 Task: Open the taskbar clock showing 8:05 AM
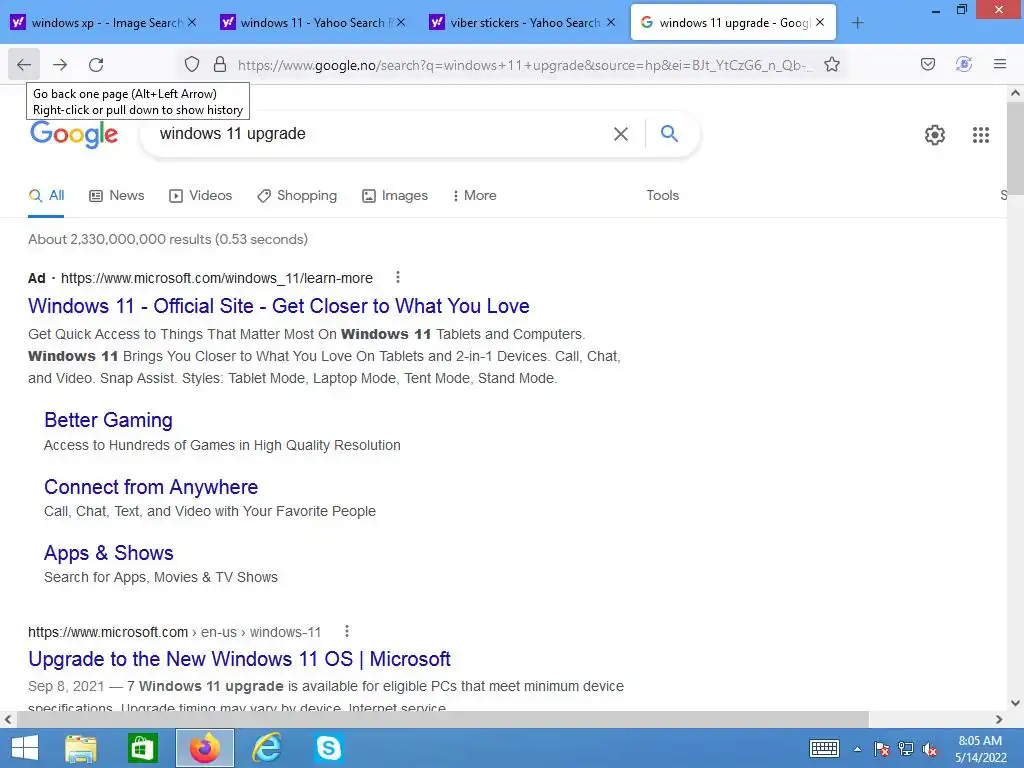click(x=980, y=749)
